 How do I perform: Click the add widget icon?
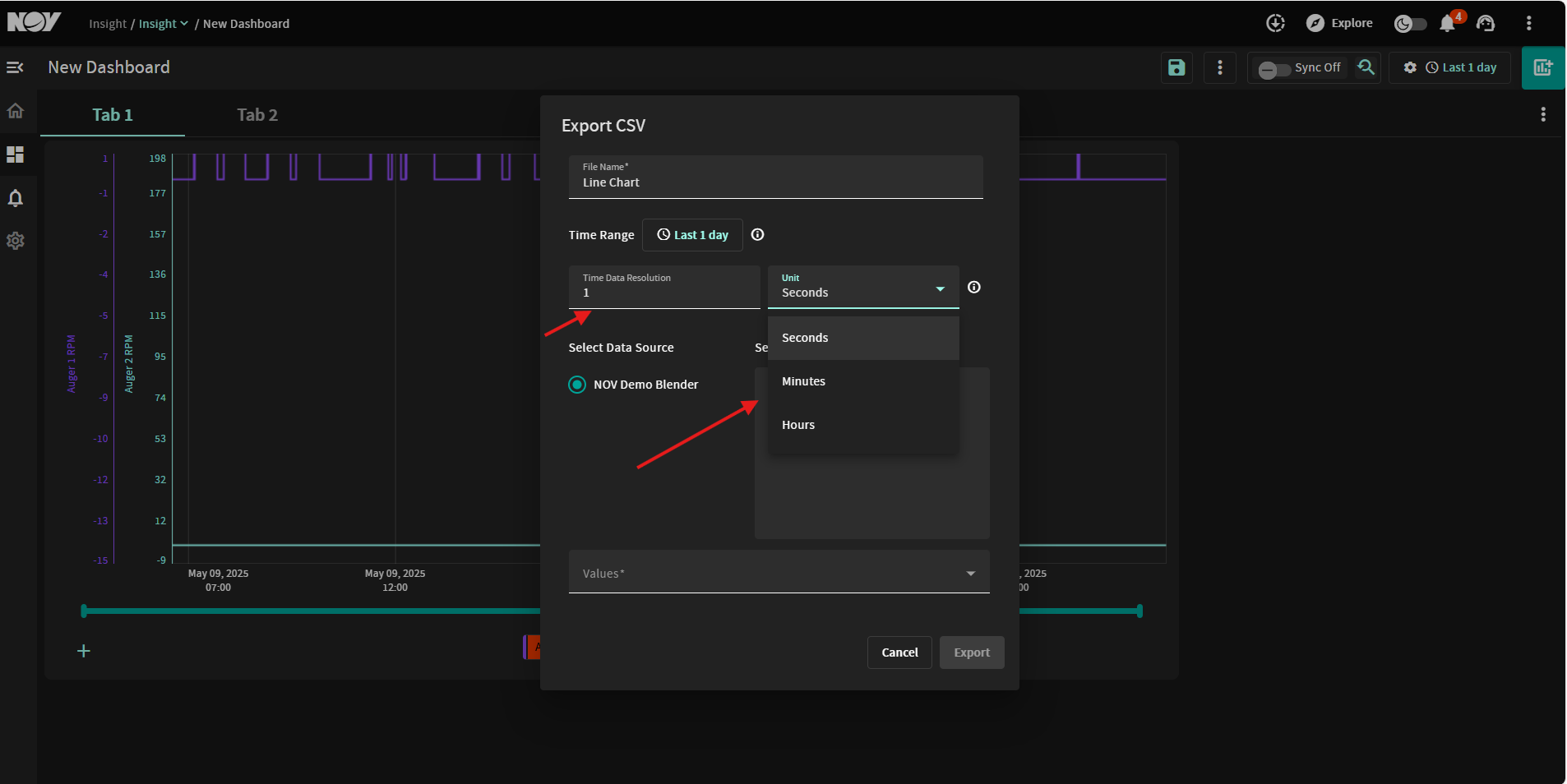pyautogui.click(x=1543, y=67)
